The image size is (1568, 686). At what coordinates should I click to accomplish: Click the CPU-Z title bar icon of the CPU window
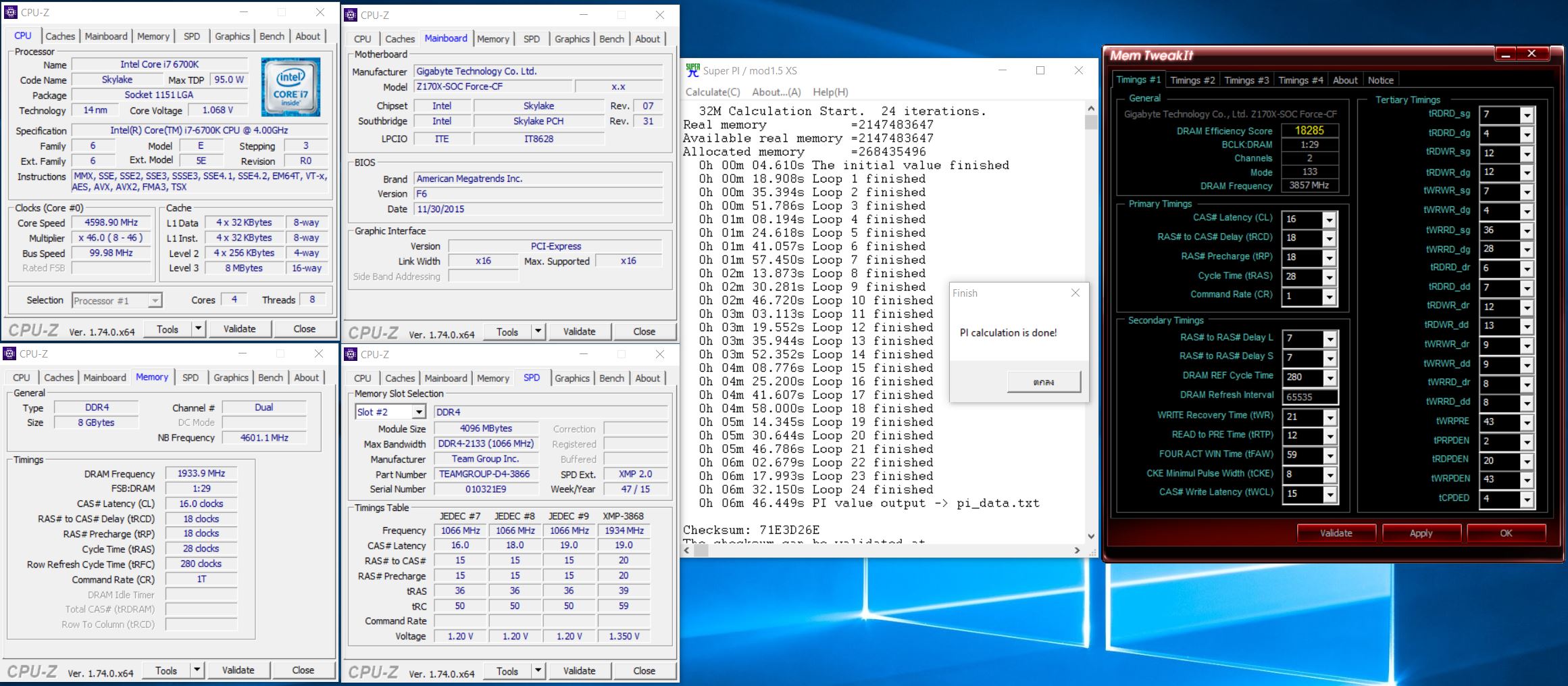[x=10, y=12]
